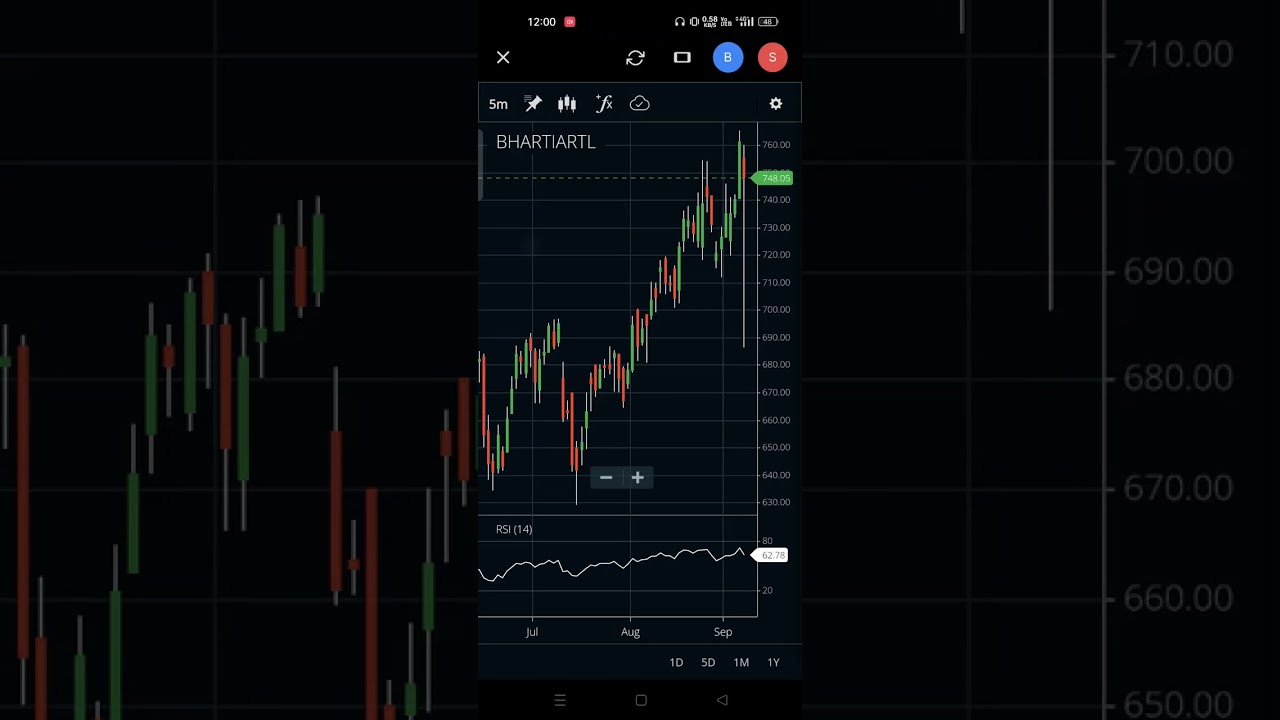1280x720 pixels.
Task: Click the BHARTIARTL symbol label
Action: [546, 142]
